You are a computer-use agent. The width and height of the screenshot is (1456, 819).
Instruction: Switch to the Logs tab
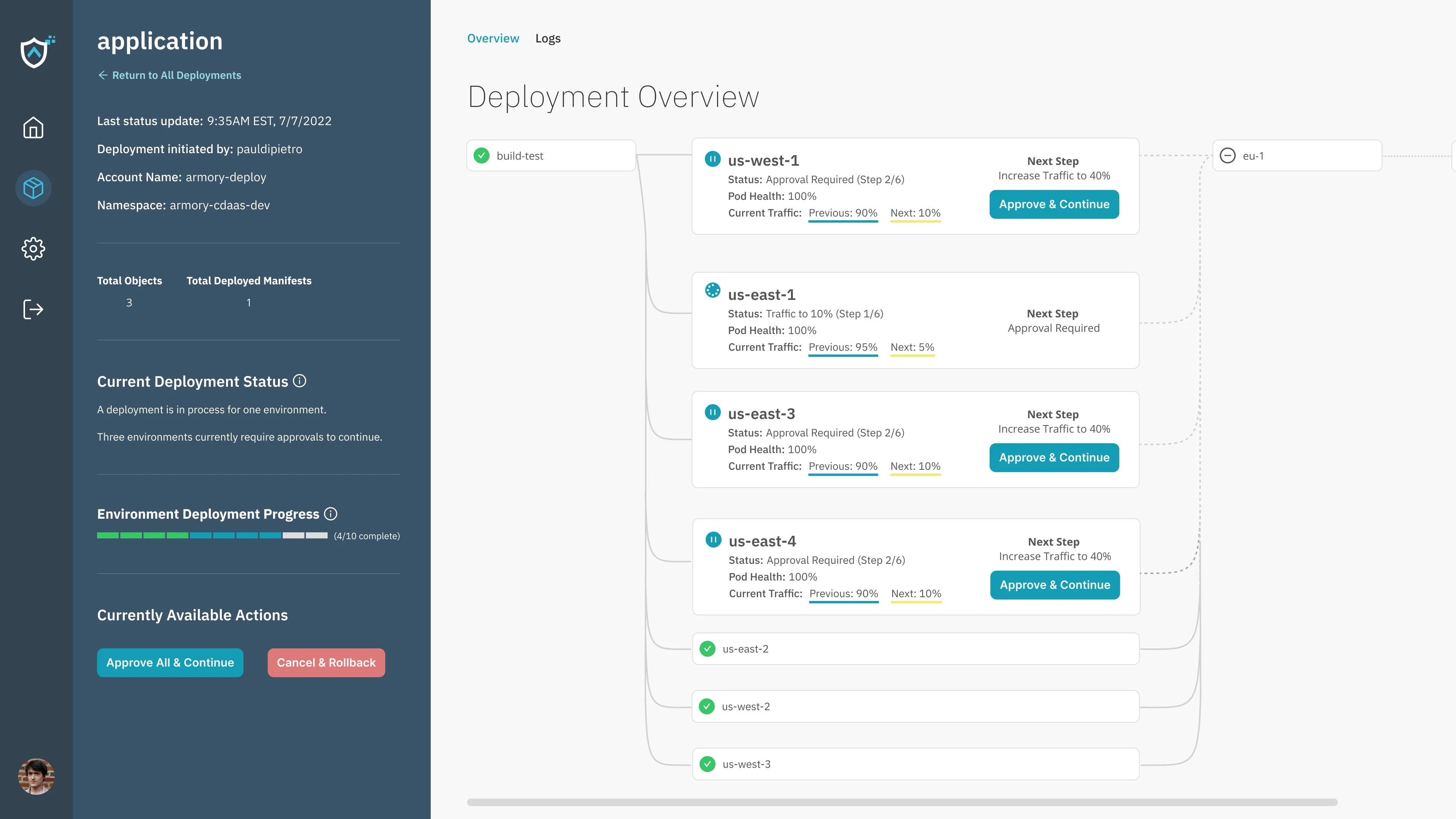point(548,38)
